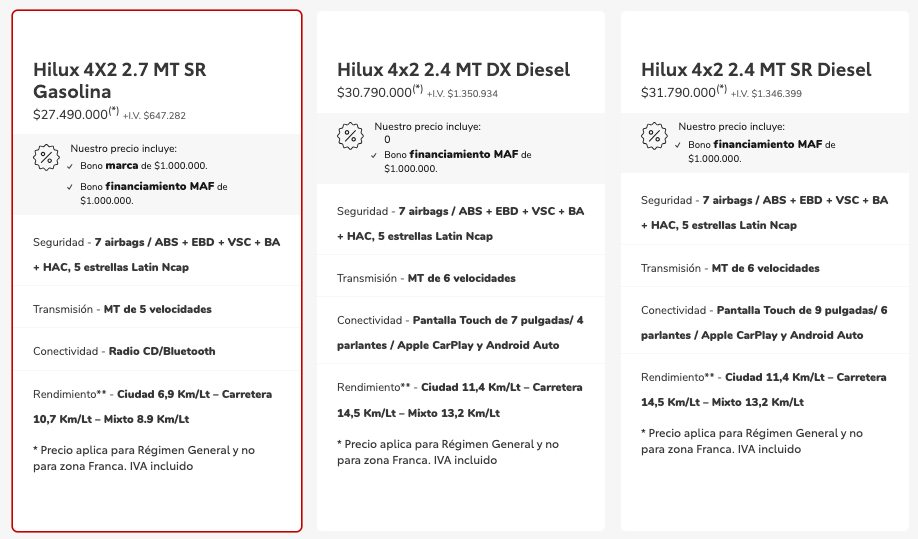This screenshot has height=539, width=918.
Task: Click Radio CD/Bluetooth connectivity row
Action: (x=157, y=351)
